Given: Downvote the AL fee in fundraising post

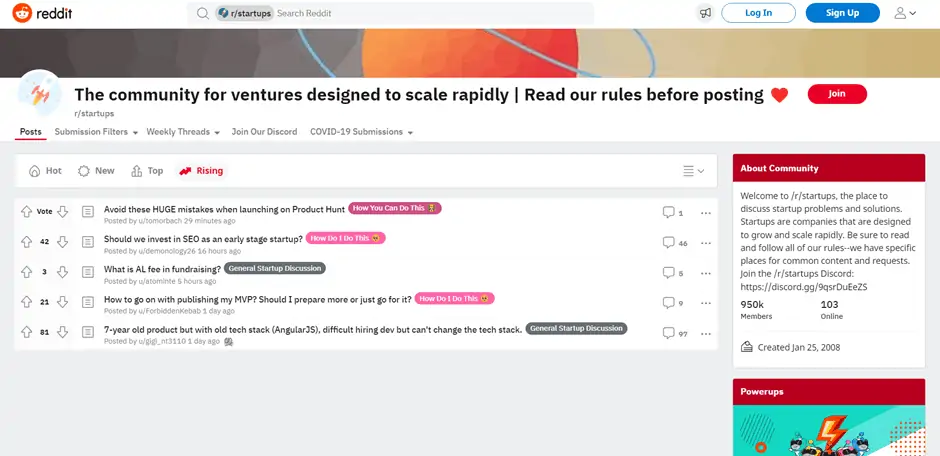Looking at the screenshot, I should click(62, 272).
